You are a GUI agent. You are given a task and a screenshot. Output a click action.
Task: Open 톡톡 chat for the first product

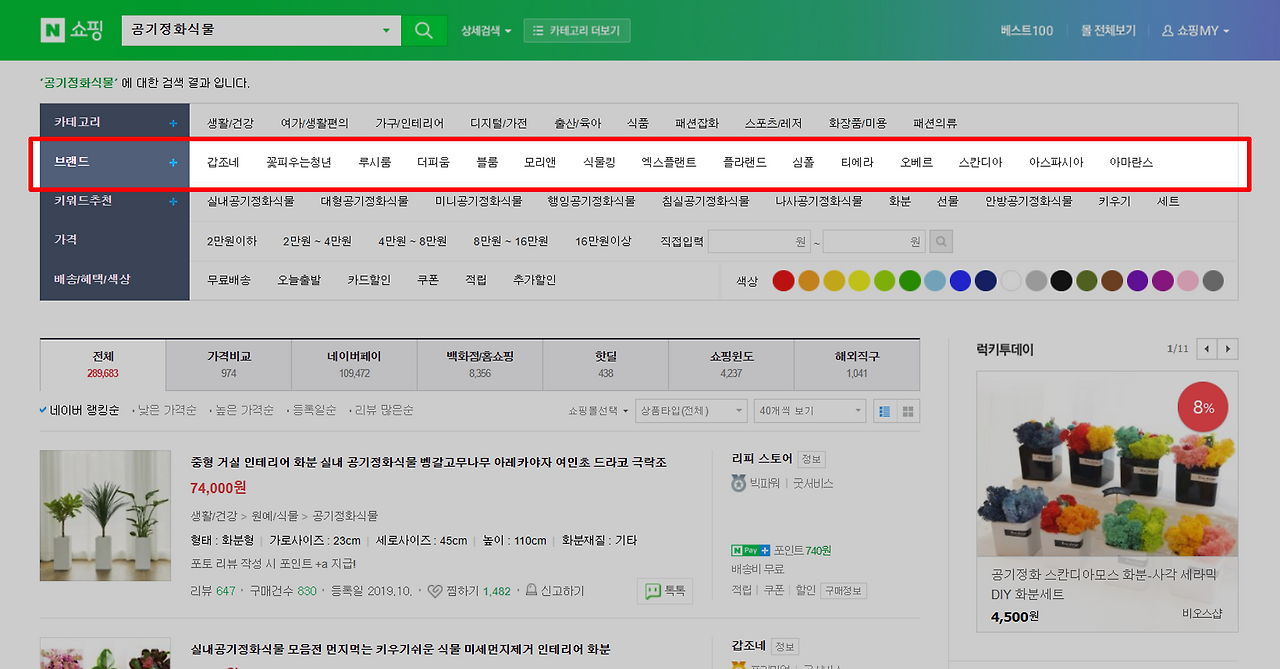pyautogui.click(x=664, y=590)
